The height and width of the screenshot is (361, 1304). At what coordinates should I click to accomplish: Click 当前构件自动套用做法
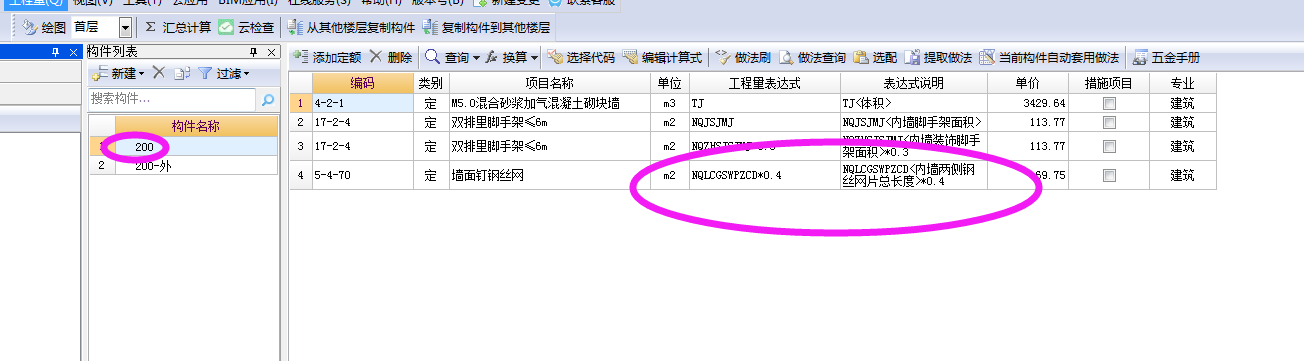(1049, 58)
